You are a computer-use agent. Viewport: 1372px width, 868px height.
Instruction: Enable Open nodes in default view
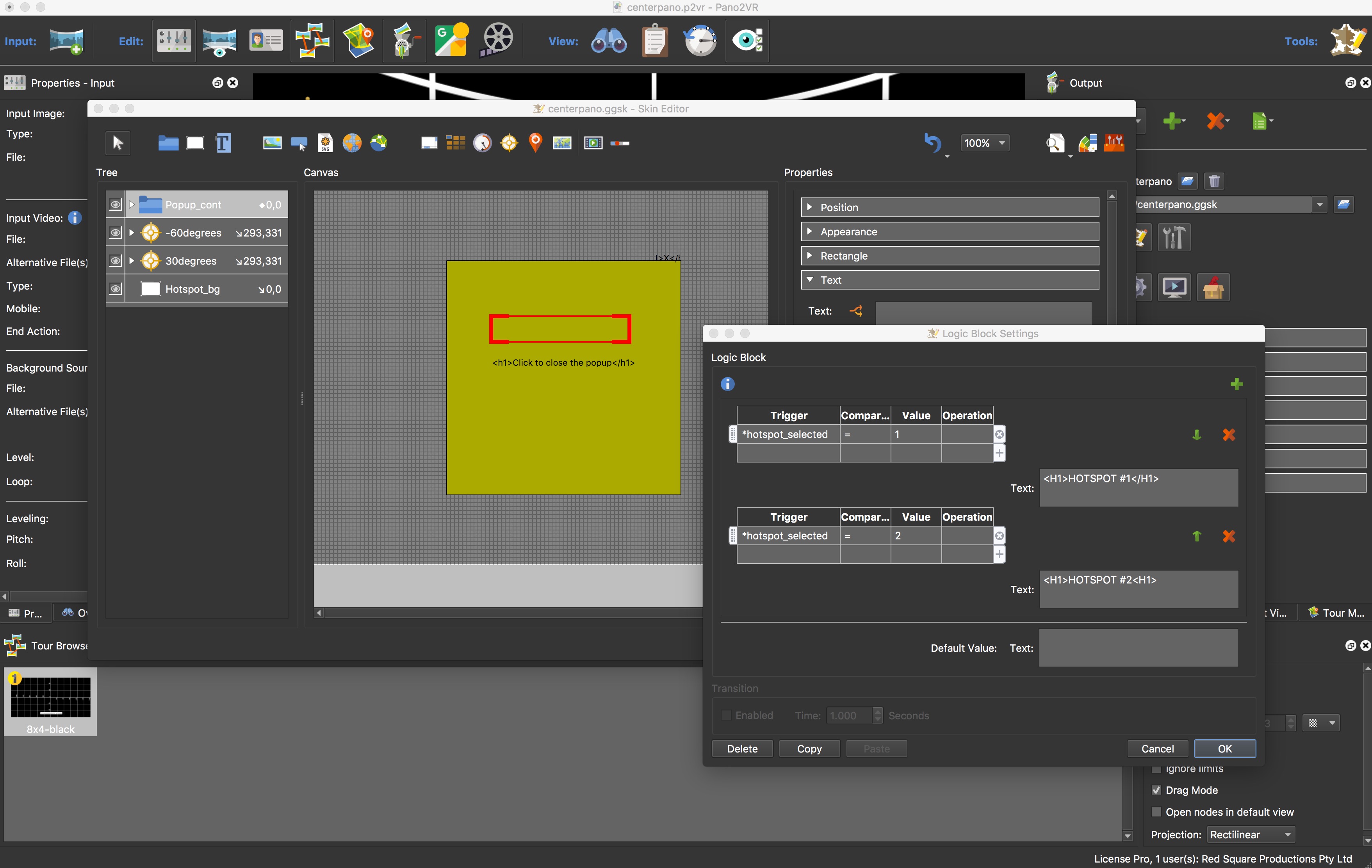click(1156, 812)
